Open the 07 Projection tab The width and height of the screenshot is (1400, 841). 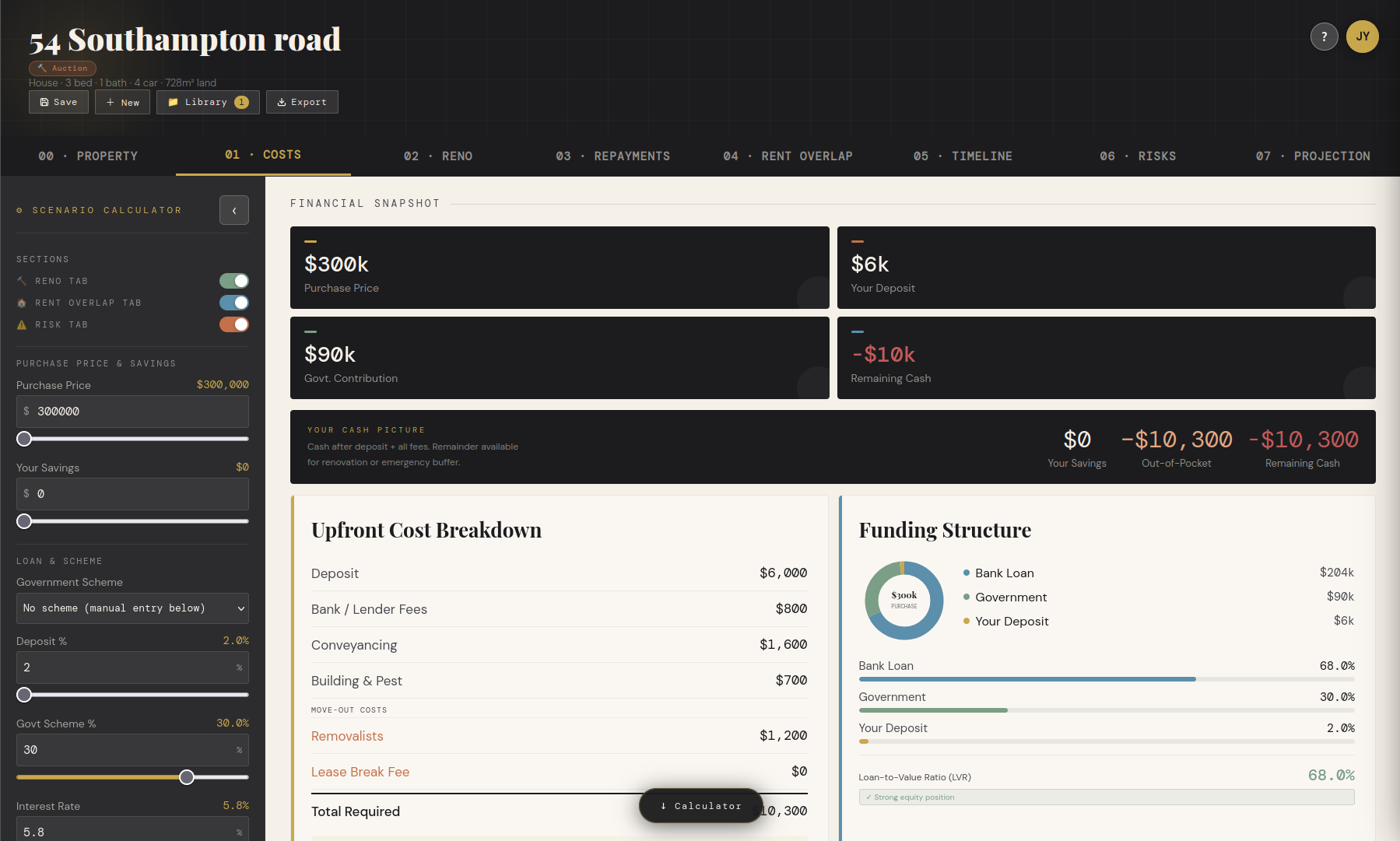[1314, 156]
